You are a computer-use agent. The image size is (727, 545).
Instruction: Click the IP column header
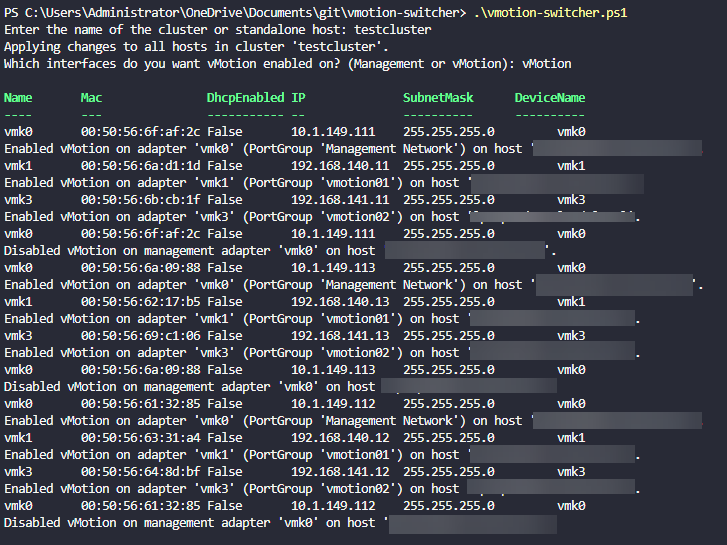click(x=298, y=98)
